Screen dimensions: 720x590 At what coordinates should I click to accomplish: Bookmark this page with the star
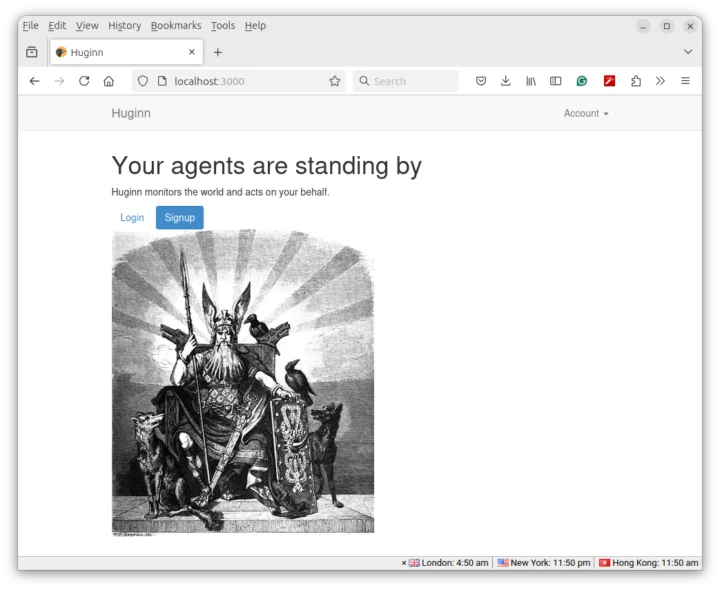pos(335,81)
